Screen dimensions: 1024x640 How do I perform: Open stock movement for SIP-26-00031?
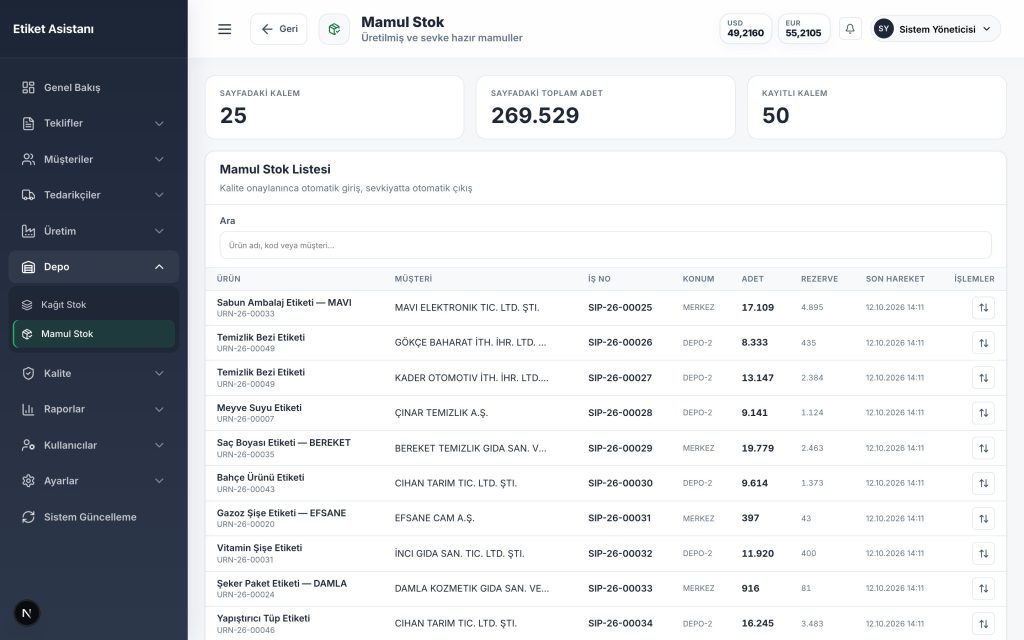tap(983, 519)
